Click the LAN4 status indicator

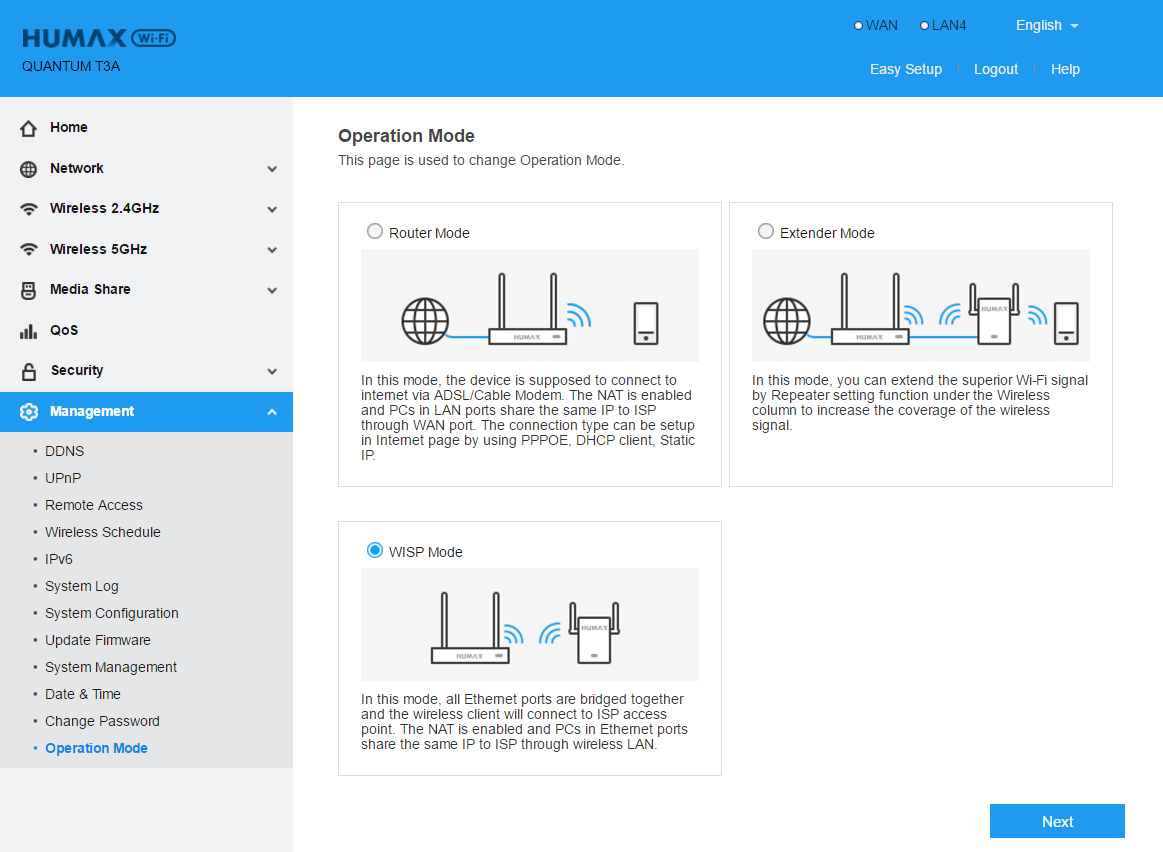coord(943,25)
